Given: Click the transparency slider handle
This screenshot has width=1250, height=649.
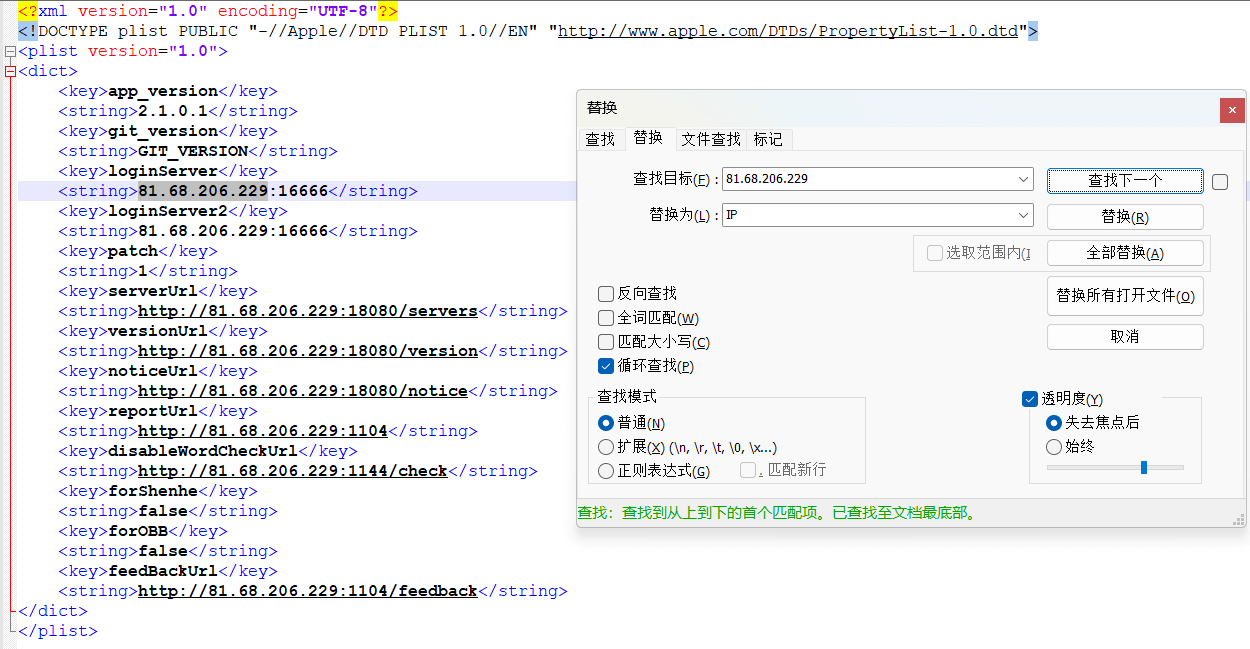Looking at the screenshot, I should point(1143,467).
